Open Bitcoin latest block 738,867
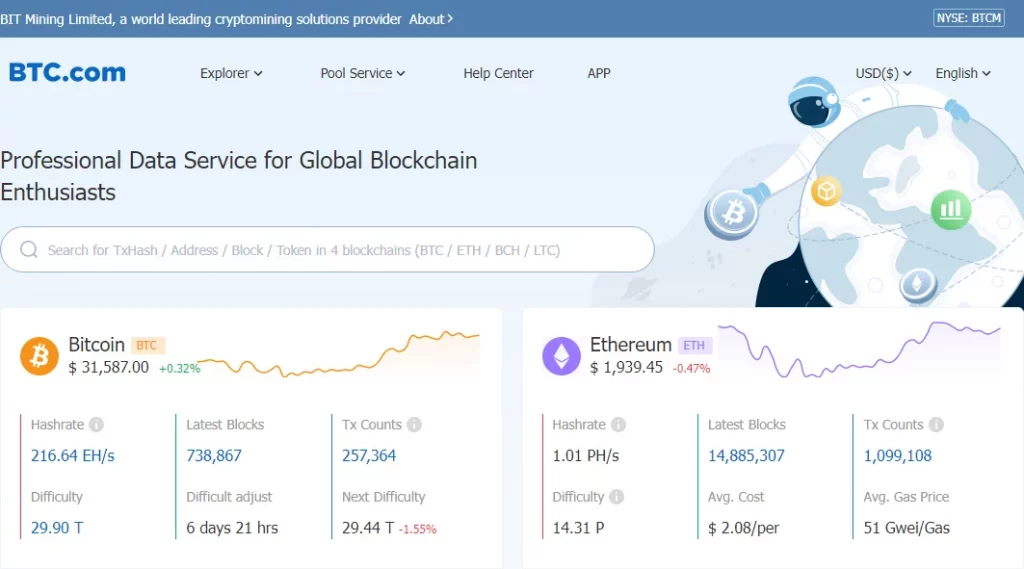1024x569 pixels. point(214,456)
